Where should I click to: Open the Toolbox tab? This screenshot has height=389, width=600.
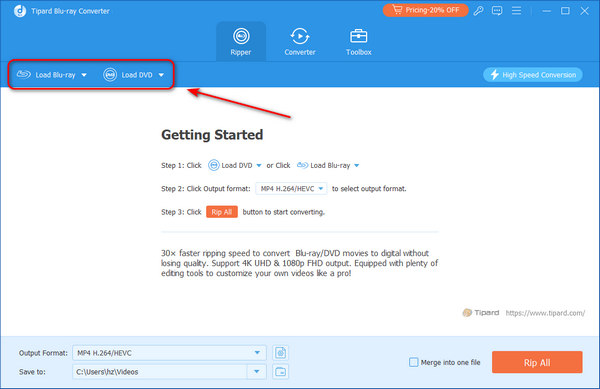[x=359, y=42]
